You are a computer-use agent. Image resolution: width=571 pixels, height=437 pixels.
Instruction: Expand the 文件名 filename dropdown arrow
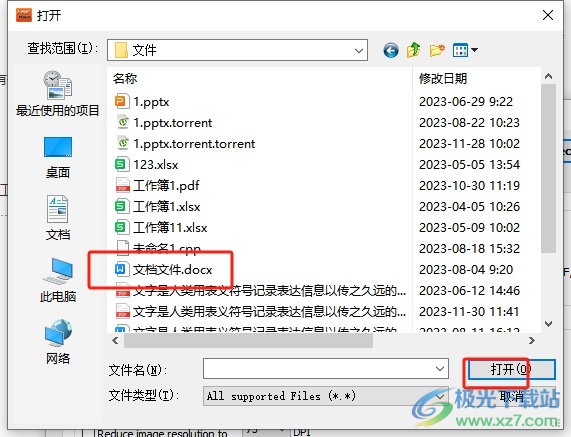(440, 369)
